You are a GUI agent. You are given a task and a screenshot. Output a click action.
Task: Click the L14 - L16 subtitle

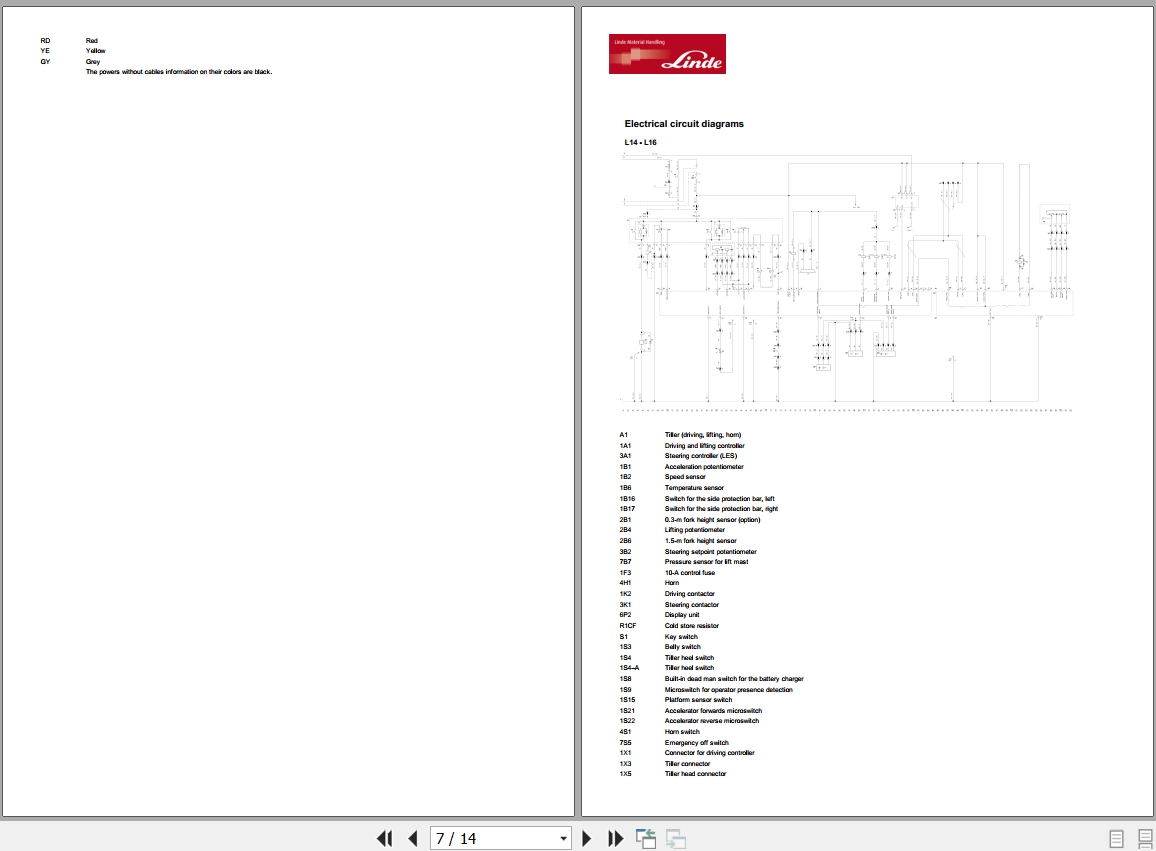pos(641,142)
